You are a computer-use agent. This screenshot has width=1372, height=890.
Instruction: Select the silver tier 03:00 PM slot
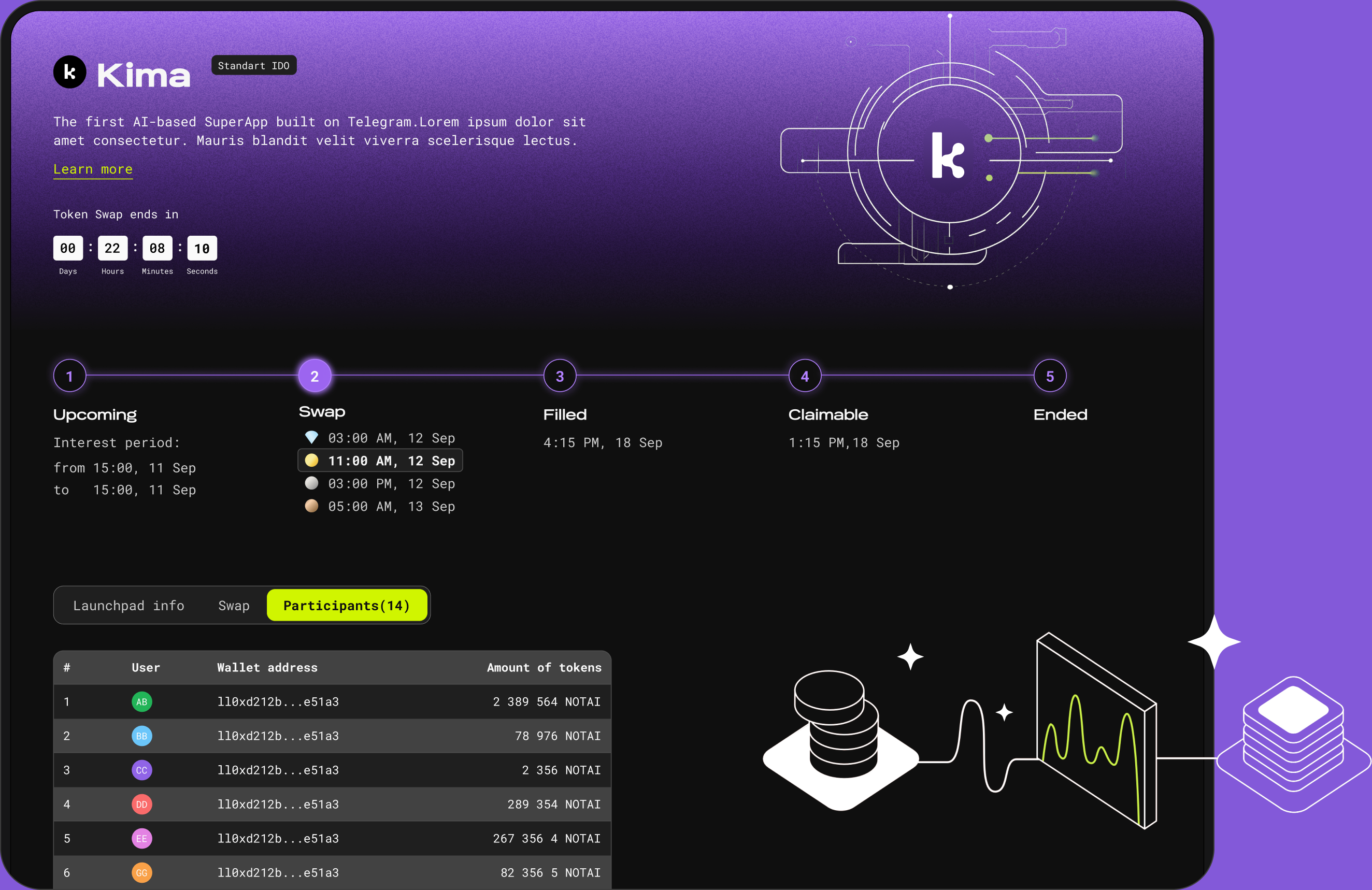[380, 483]
